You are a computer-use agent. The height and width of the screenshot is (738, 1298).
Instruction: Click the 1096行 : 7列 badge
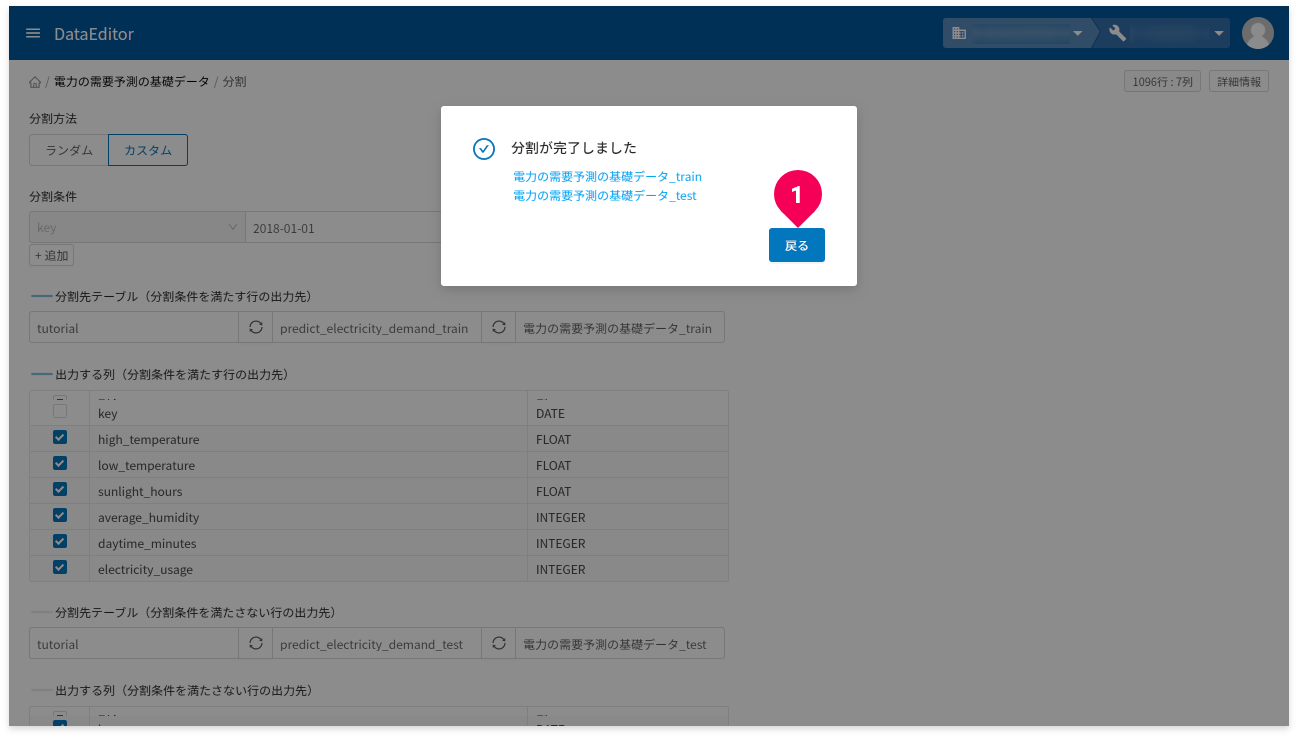pyautogui.click(x=1163, y=82)
